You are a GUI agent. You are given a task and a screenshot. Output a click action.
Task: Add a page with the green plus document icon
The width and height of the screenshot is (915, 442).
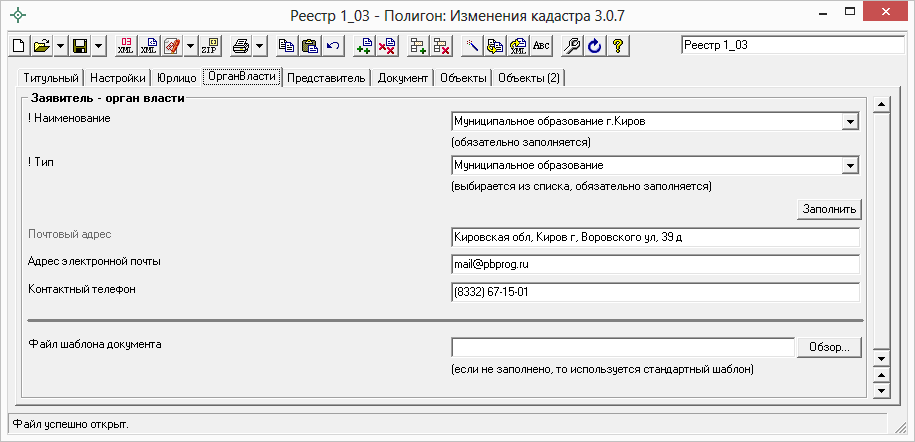[365, 46]
